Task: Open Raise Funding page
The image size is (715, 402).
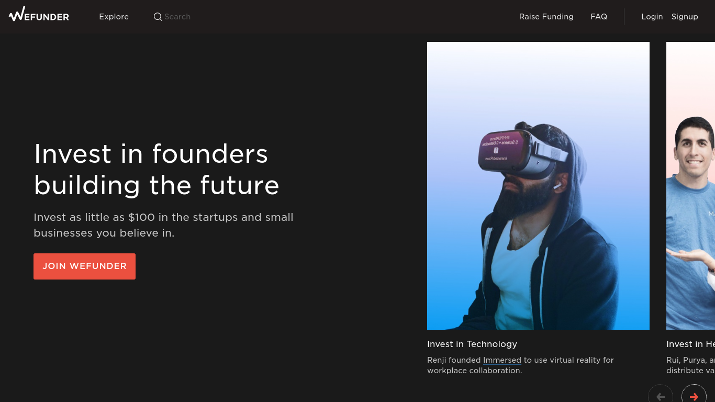Action: (x=546, y=17)
